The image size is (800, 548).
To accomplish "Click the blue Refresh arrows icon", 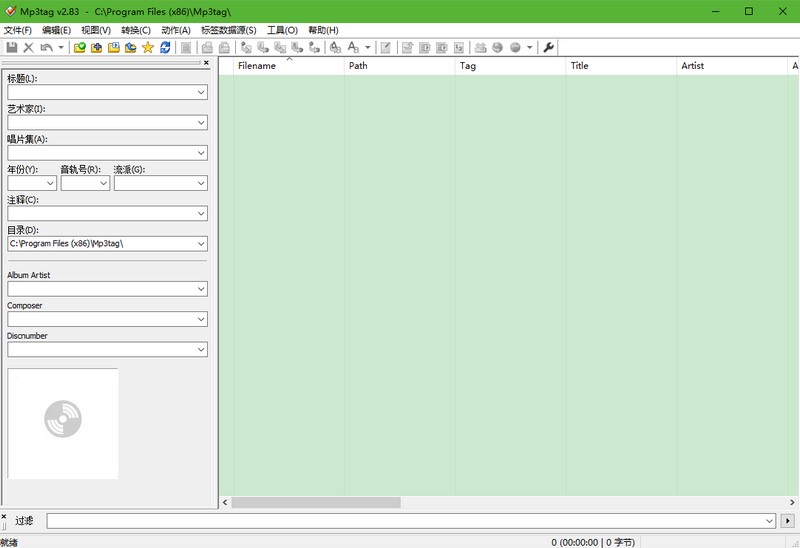I will (165, 47).
